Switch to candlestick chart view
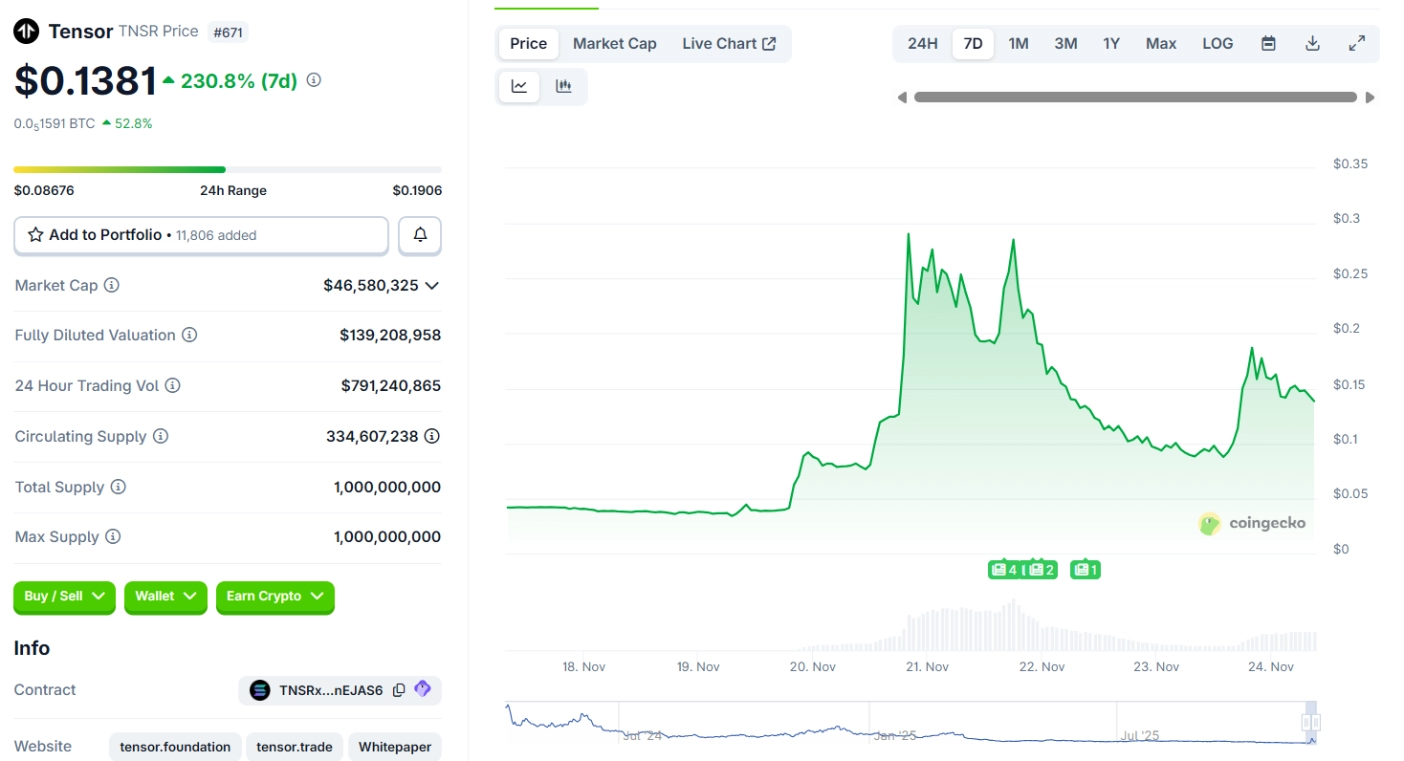1404x761 pixels. click(564, 86)
